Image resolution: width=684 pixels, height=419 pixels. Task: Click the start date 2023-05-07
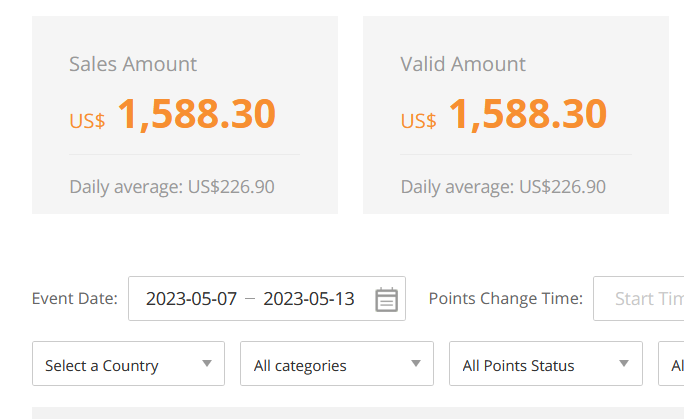191,299
